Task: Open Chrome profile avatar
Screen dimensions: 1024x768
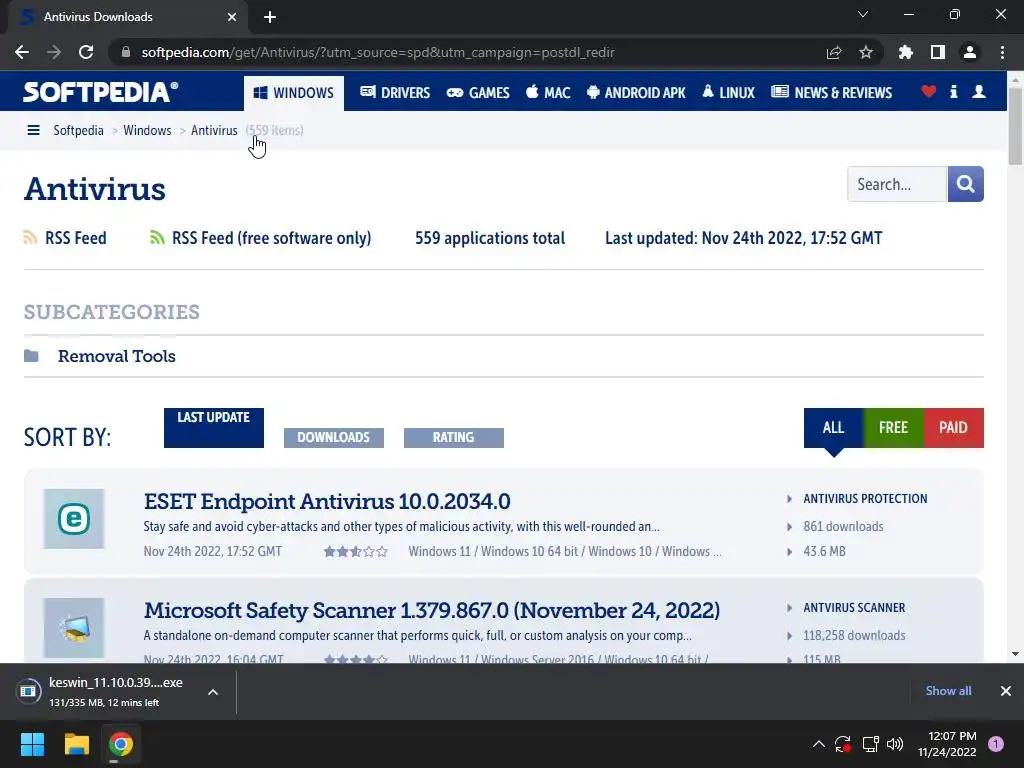Action: [x=970, y=52]
